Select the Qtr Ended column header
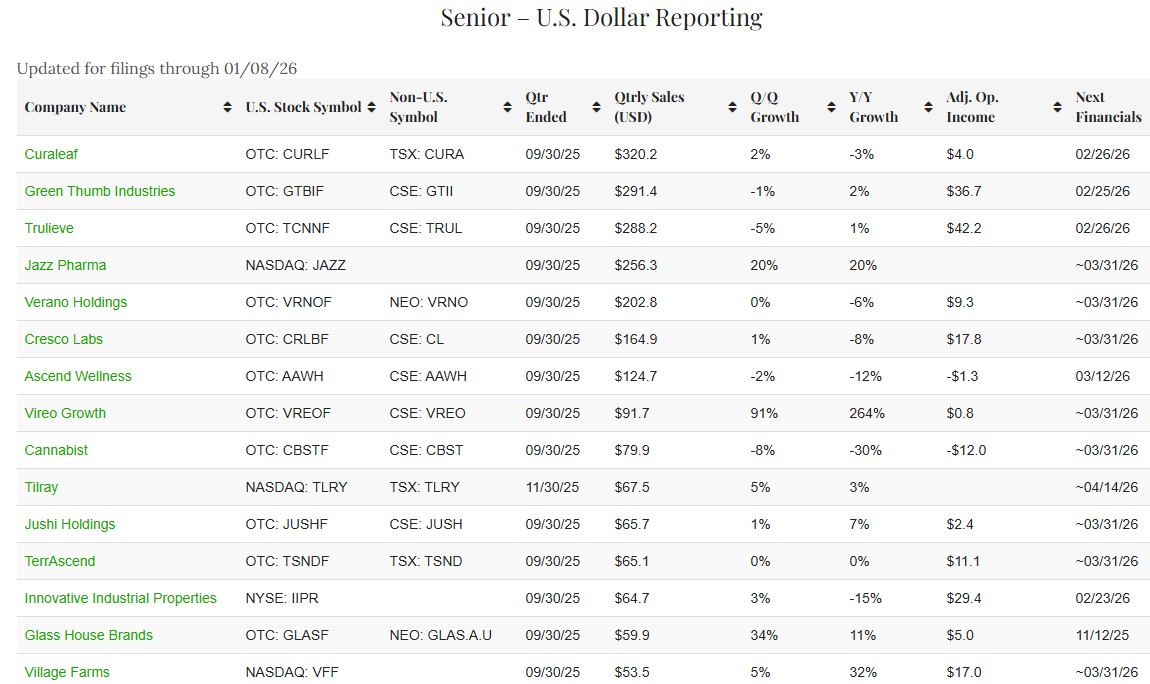1150x684 pixels. pyautogui.click(x=546, y=107)
